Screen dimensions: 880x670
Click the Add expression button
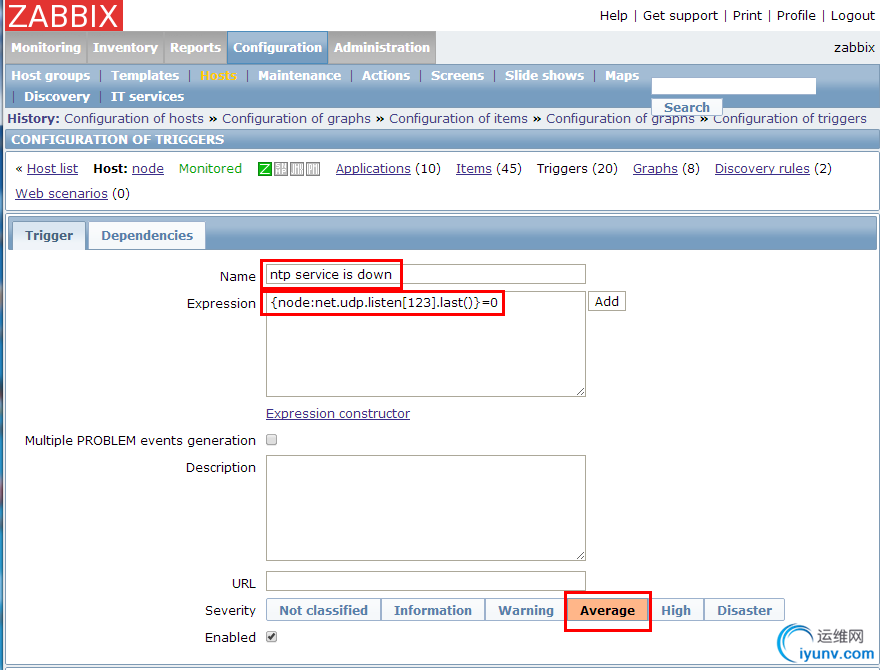click(x=607, y=301)
